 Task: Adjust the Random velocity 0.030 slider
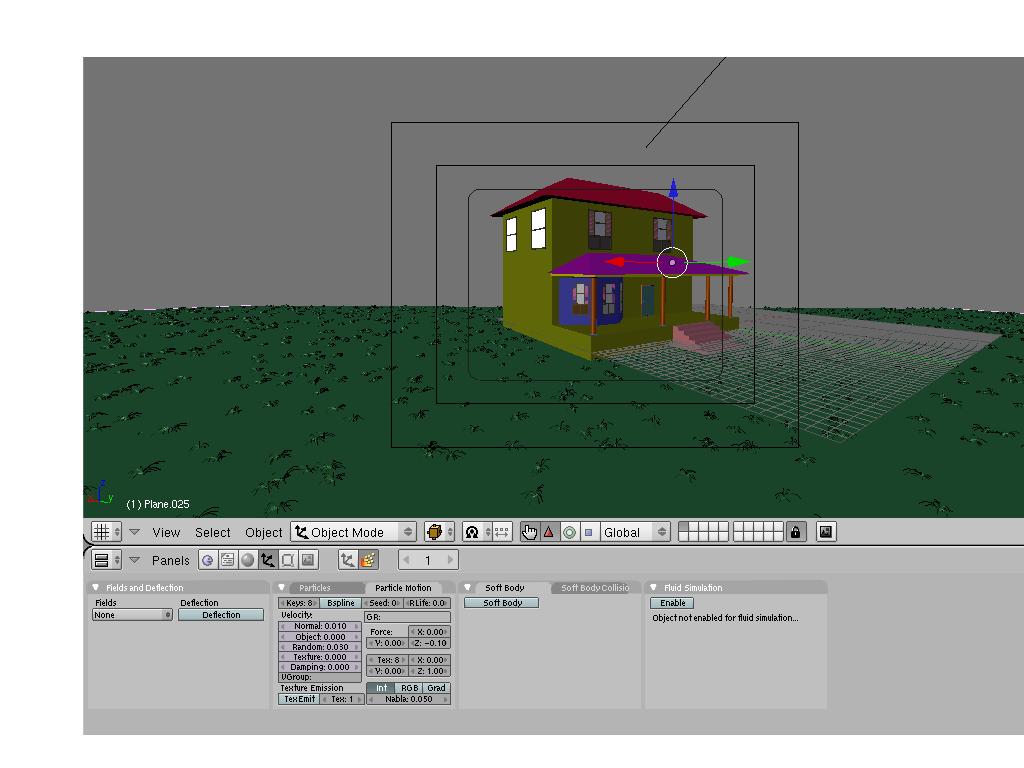(x=320, y=647)
